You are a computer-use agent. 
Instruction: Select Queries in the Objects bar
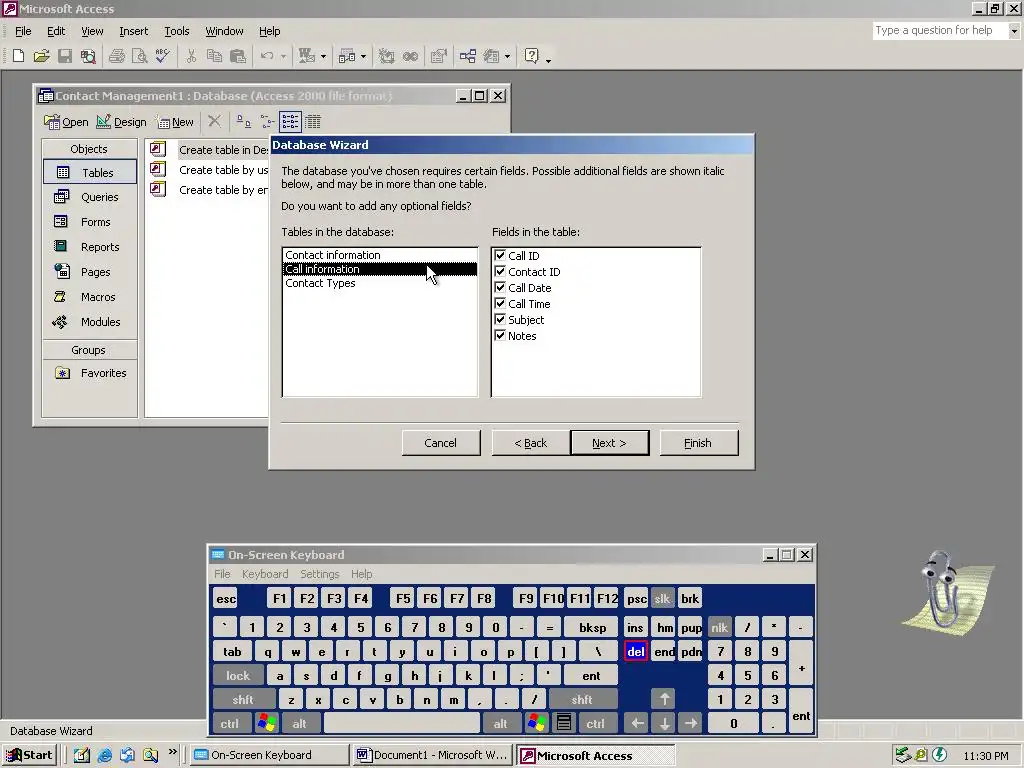pyautogui.click(x=89, y=197)
